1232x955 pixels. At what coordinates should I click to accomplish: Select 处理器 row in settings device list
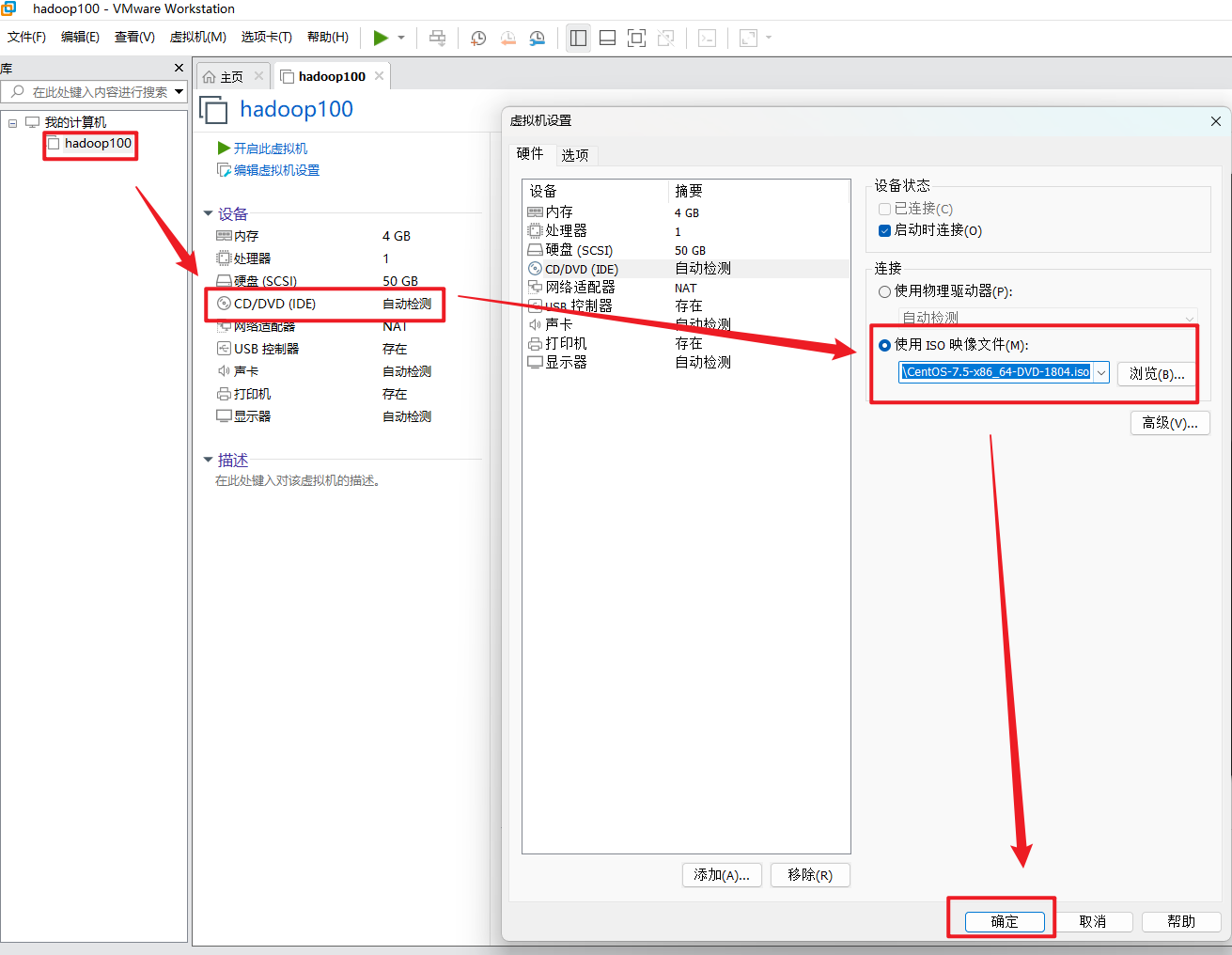(x=686, y=231)
